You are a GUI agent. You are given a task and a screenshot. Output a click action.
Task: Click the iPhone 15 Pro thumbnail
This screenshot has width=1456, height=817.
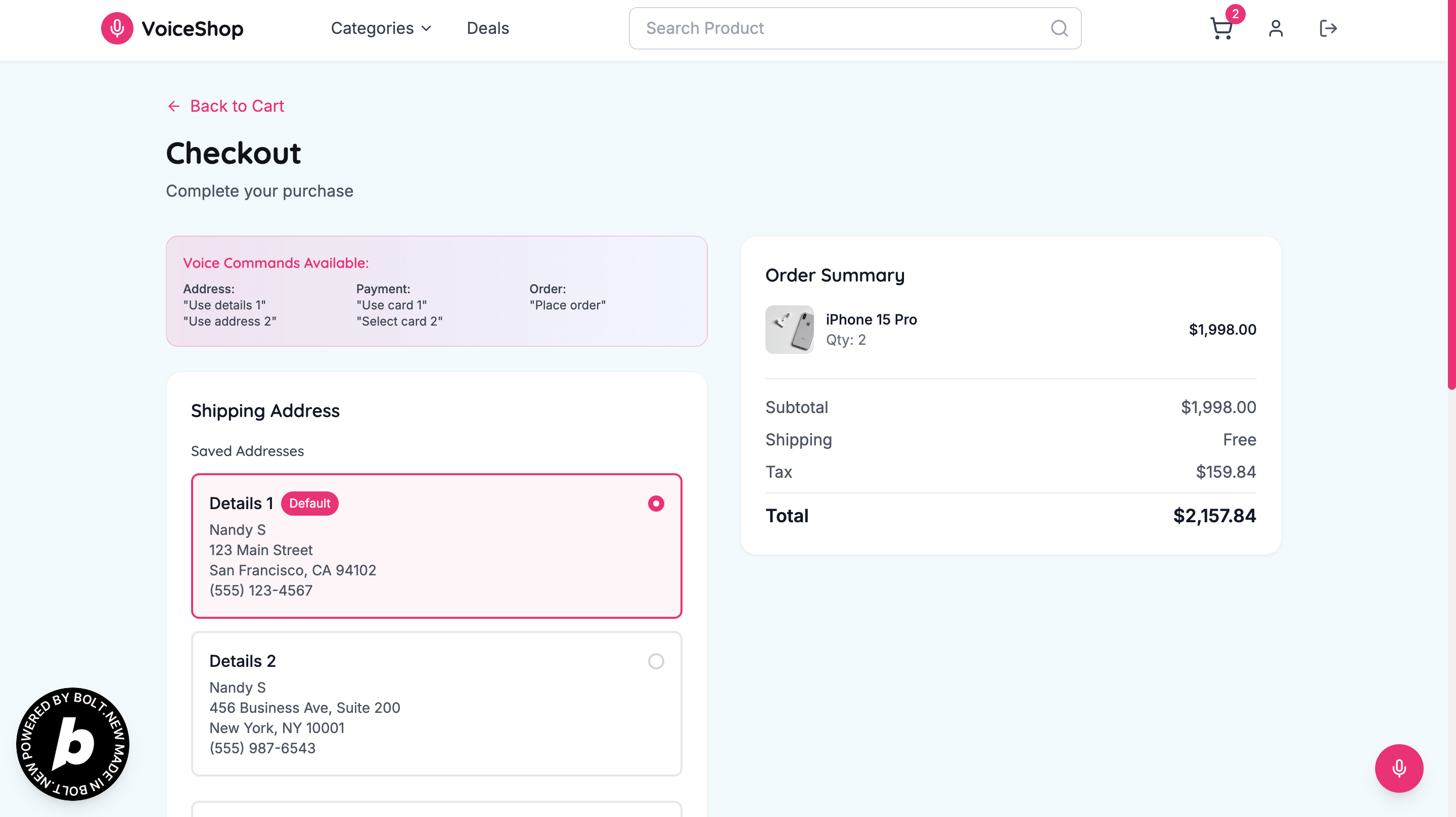click(789, 330)
